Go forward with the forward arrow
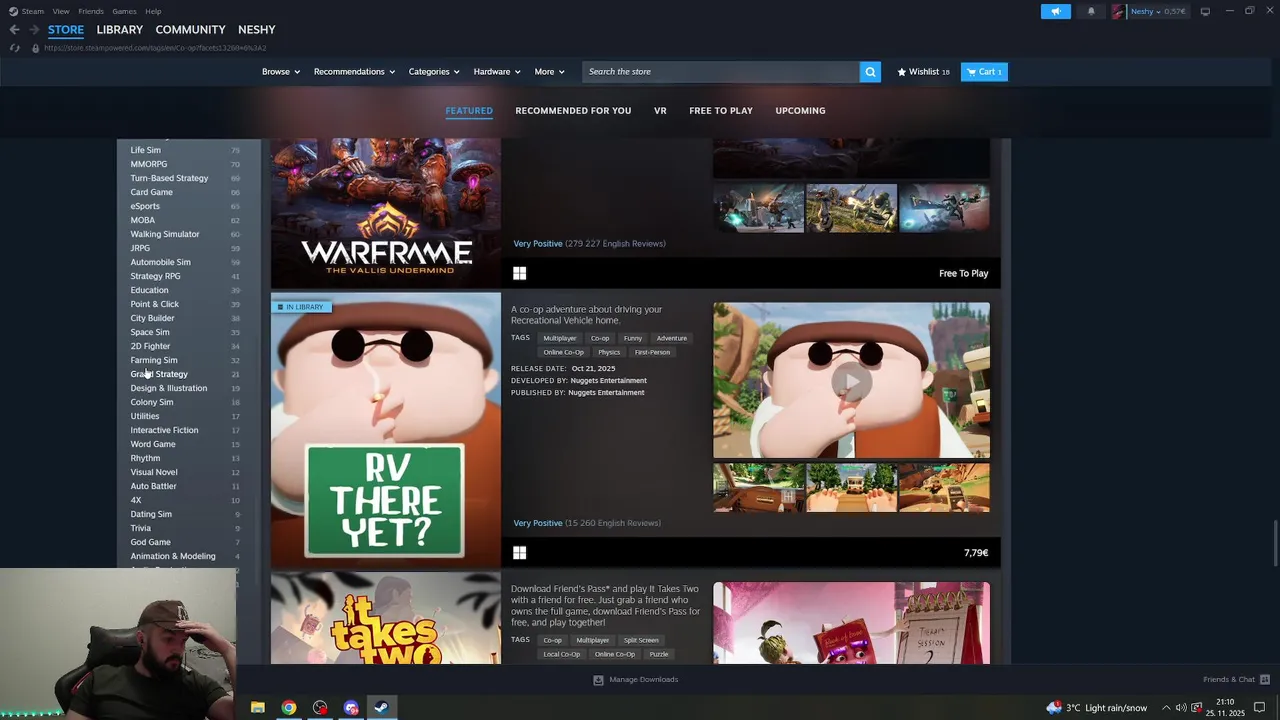 coord(33,30)
